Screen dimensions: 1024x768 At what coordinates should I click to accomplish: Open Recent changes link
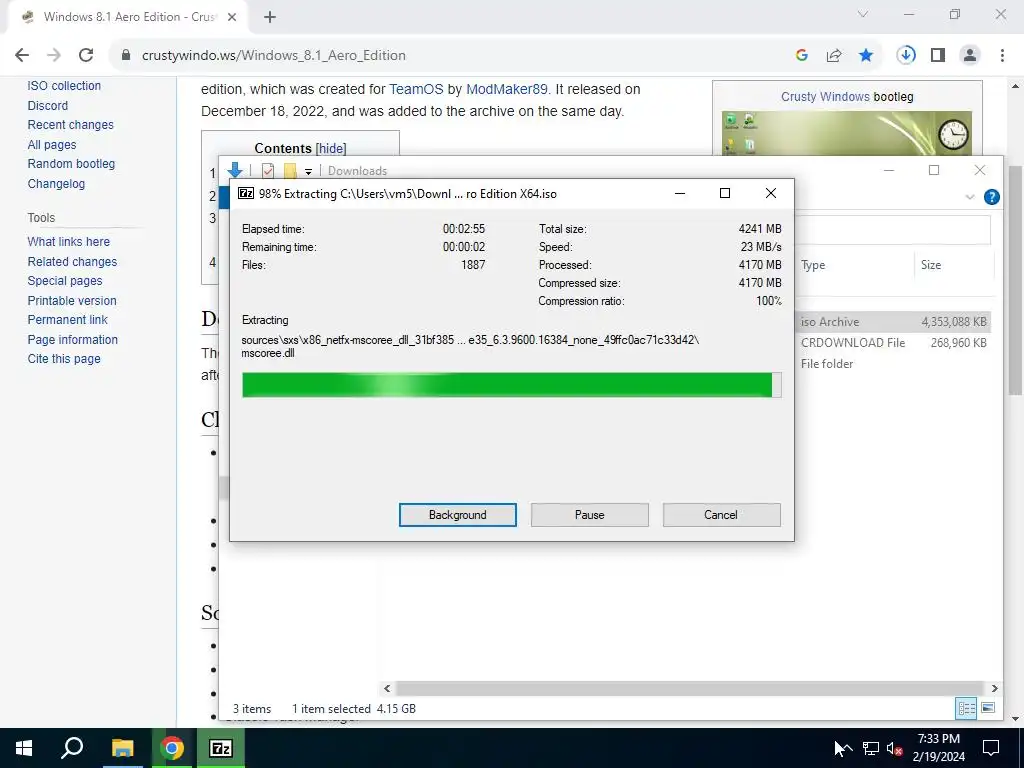pos(71,125)
